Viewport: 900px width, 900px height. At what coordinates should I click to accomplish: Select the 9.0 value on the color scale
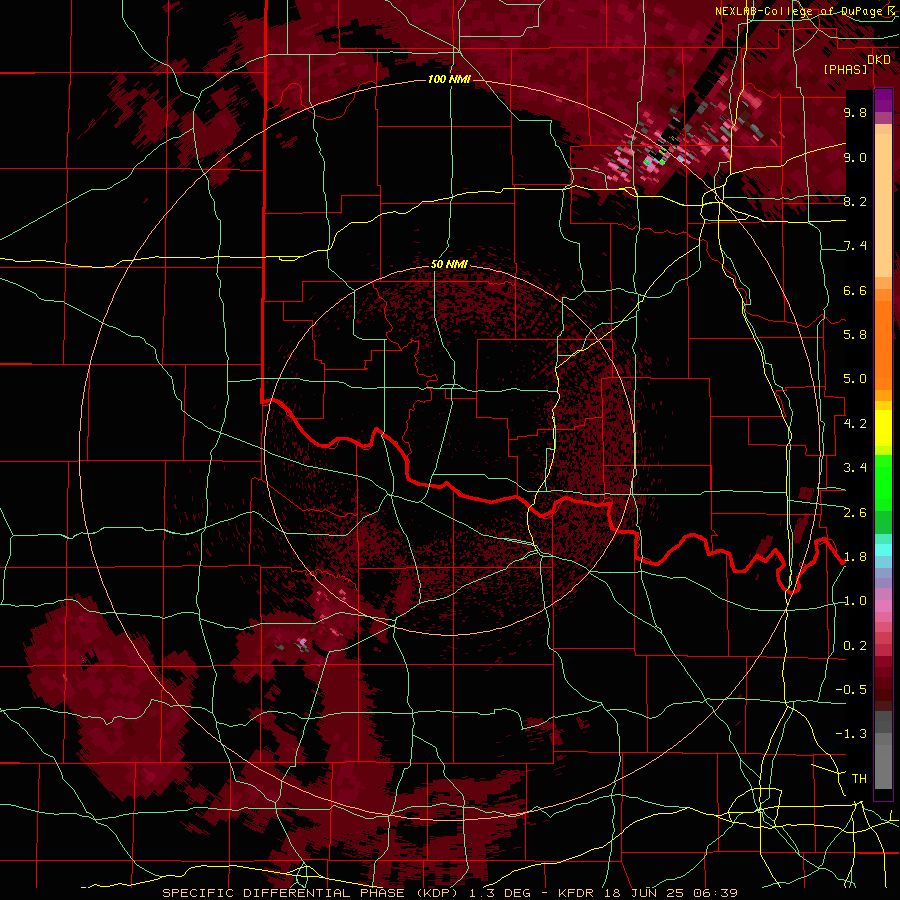pyautogui.click(x=855, y=157)
